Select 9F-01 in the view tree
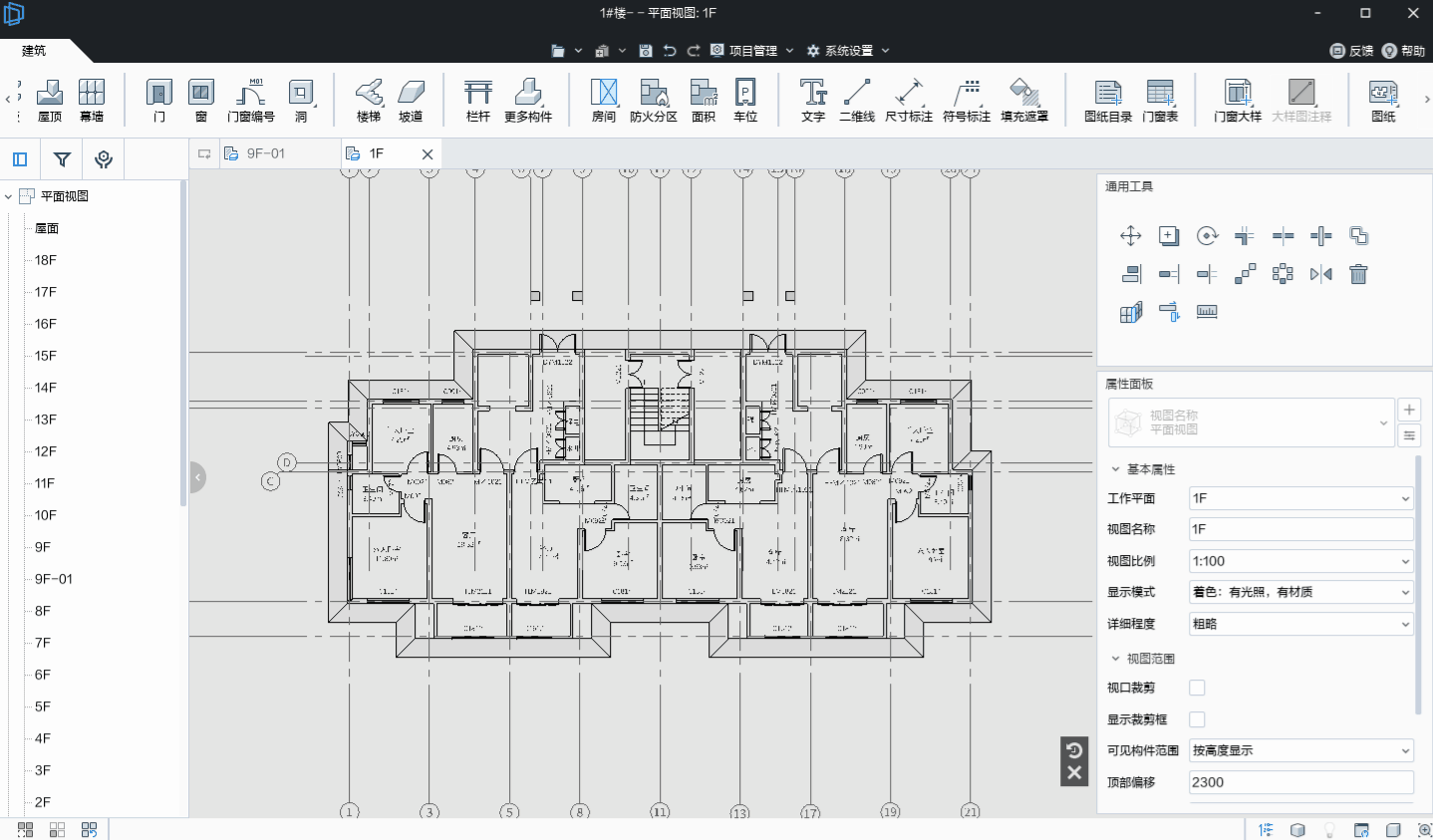Screen dimensions: 1433x840 click(x=54, y=579)
